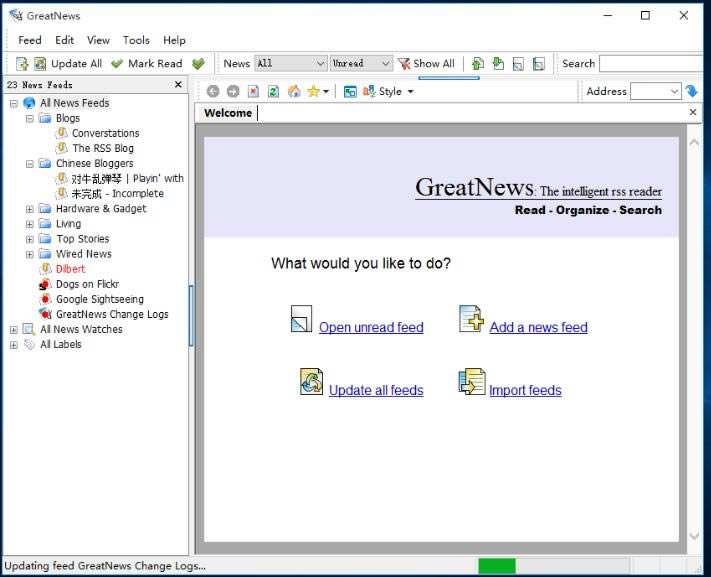Click the Update All feeds toolbar button
The image size is (711, 577).
tap(68, 64)
